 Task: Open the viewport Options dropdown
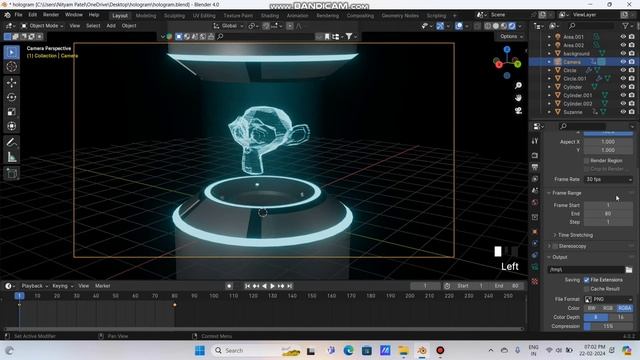coord(511,36)
